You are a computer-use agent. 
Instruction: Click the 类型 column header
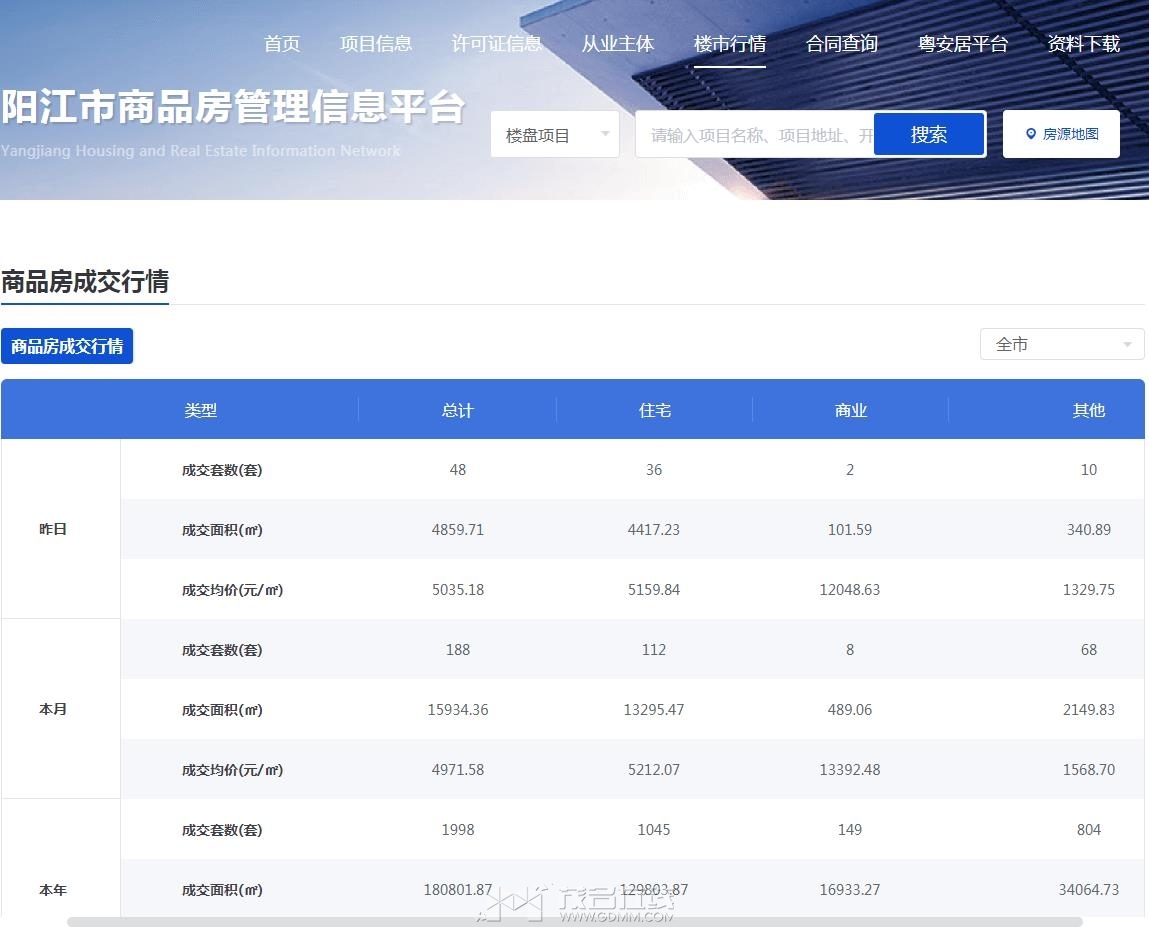[201, 410]
